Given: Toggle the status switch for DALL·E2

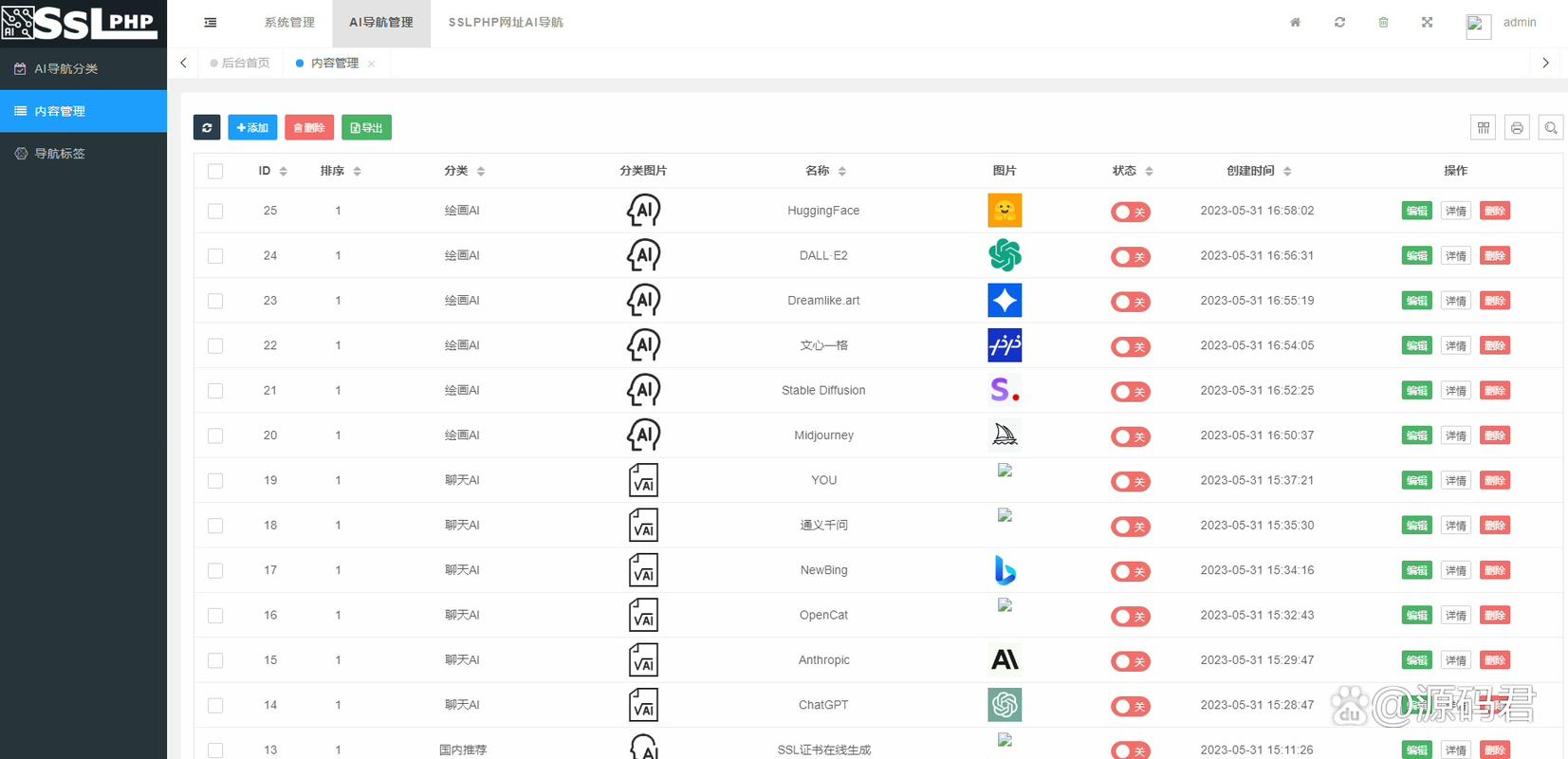Looking at the screenshot, I should coord(1131,256).
